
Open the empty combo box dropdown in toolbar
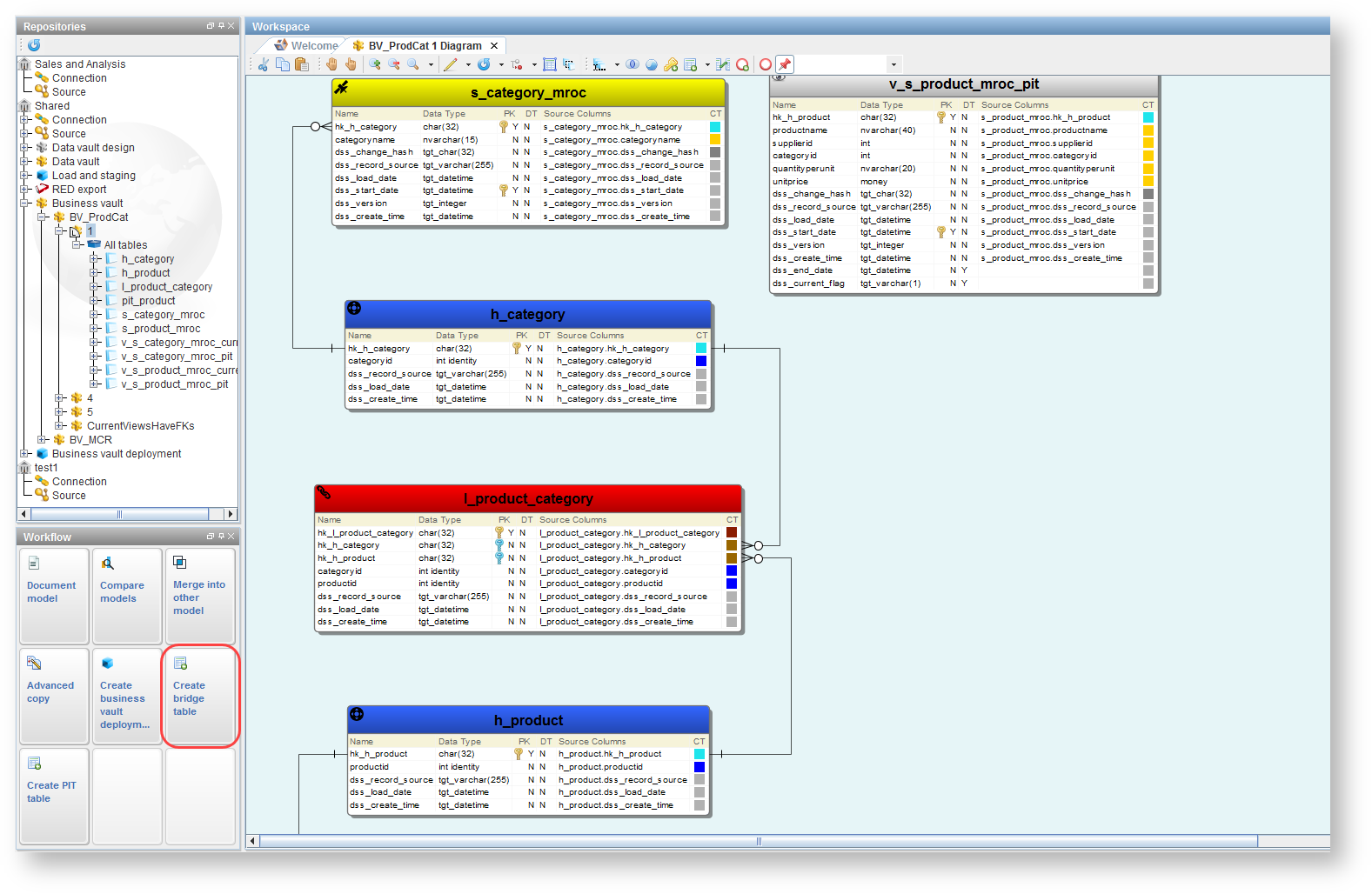tap(893, 64)
